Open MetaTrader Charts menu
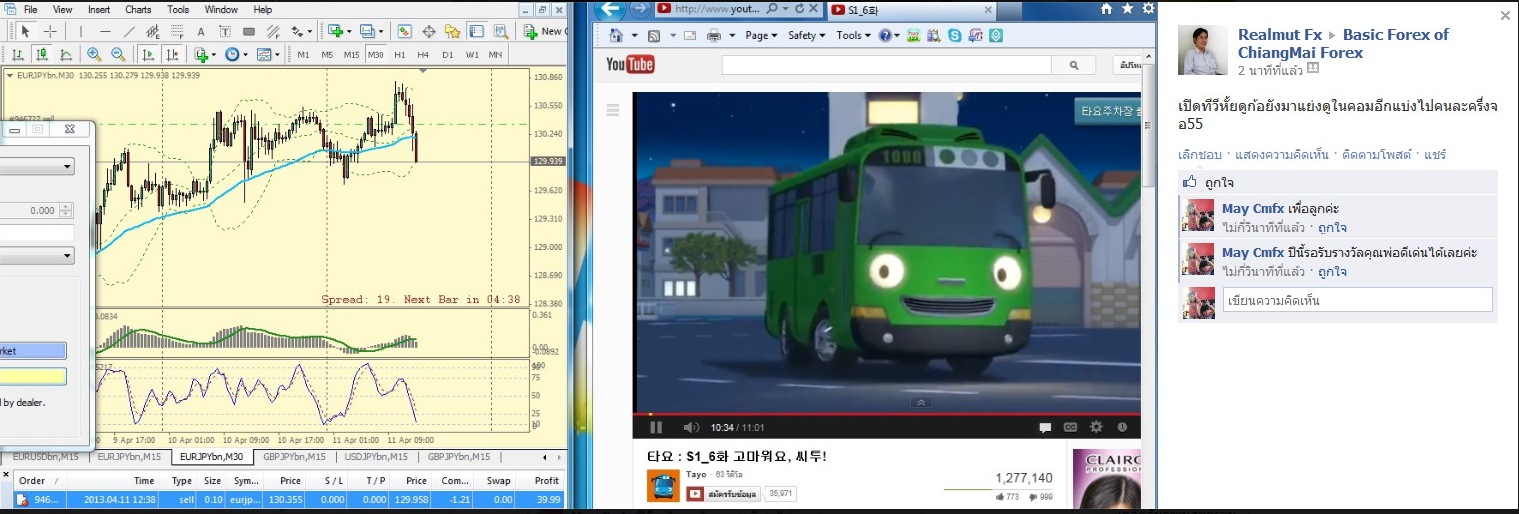Screen dimensions: 1519x514 click(138, 9)
